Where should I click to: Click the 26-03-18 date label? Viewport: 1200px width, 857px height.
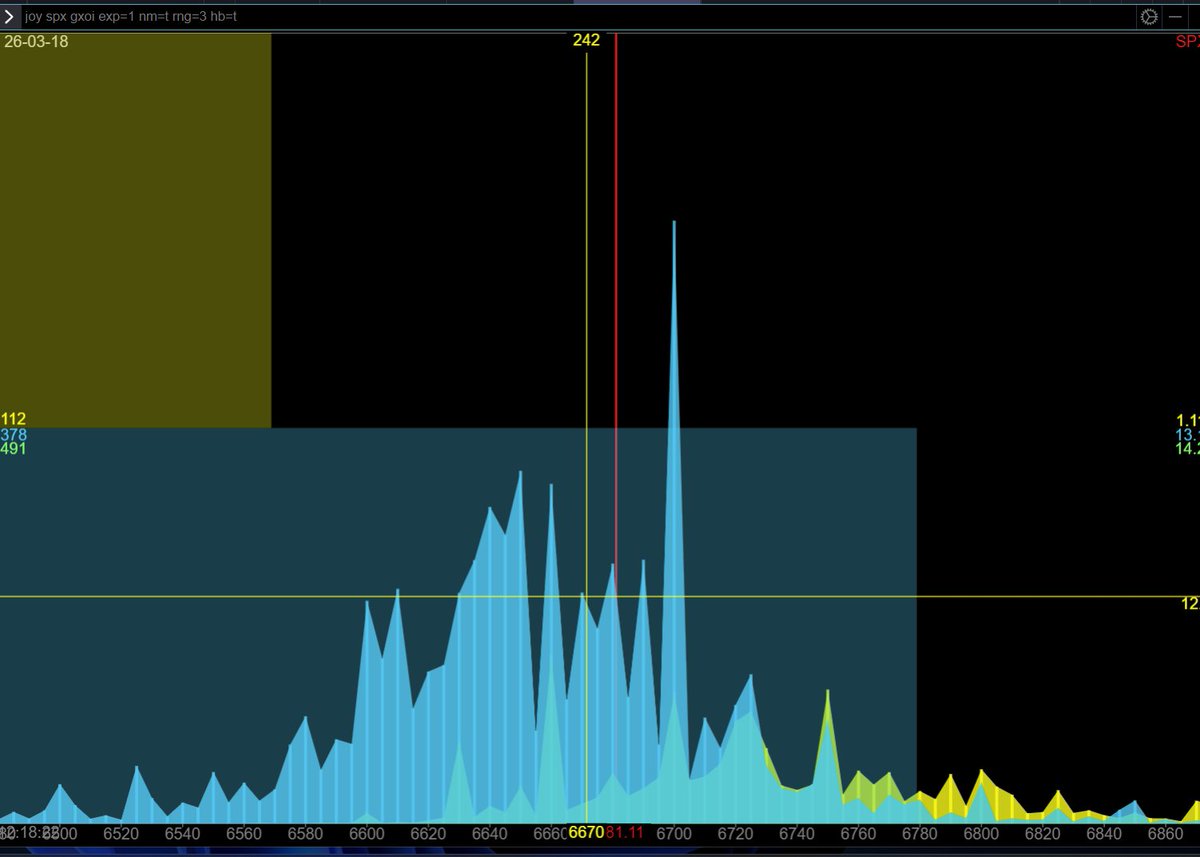[x=36, y=42]
